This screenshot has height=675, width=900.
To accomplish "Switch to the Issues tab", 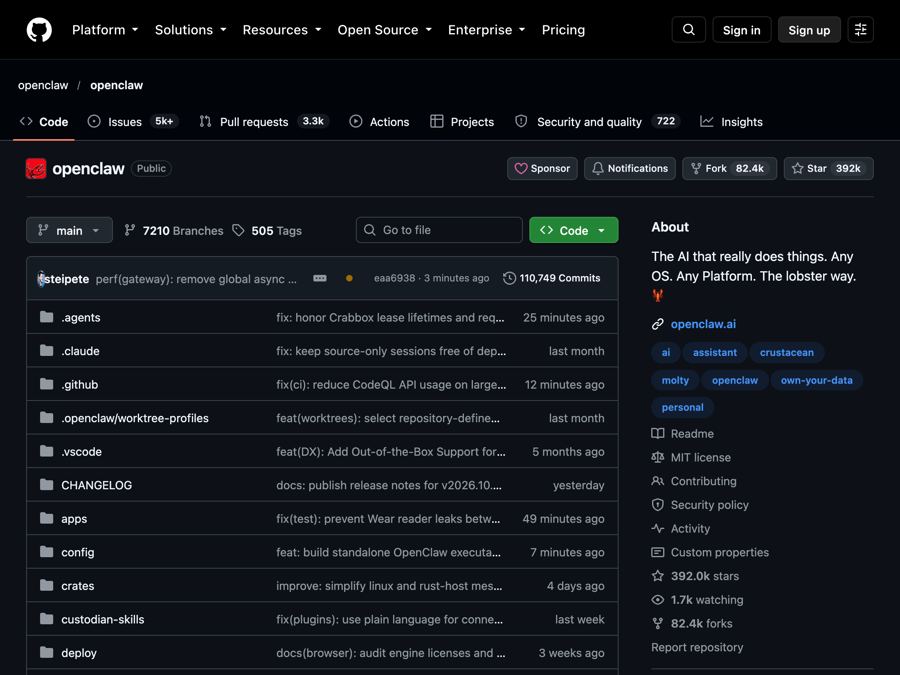I will pos(133,122).
